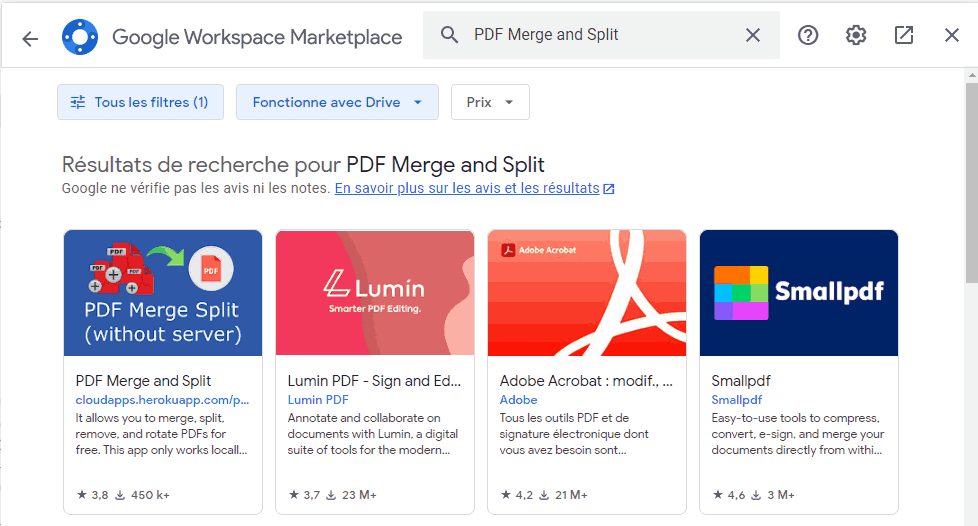Screen dimensions: 978x526
Task: Expand Fonctionne avec Drive dropdown
Action: pyautogui.click(x=337, y=102)
